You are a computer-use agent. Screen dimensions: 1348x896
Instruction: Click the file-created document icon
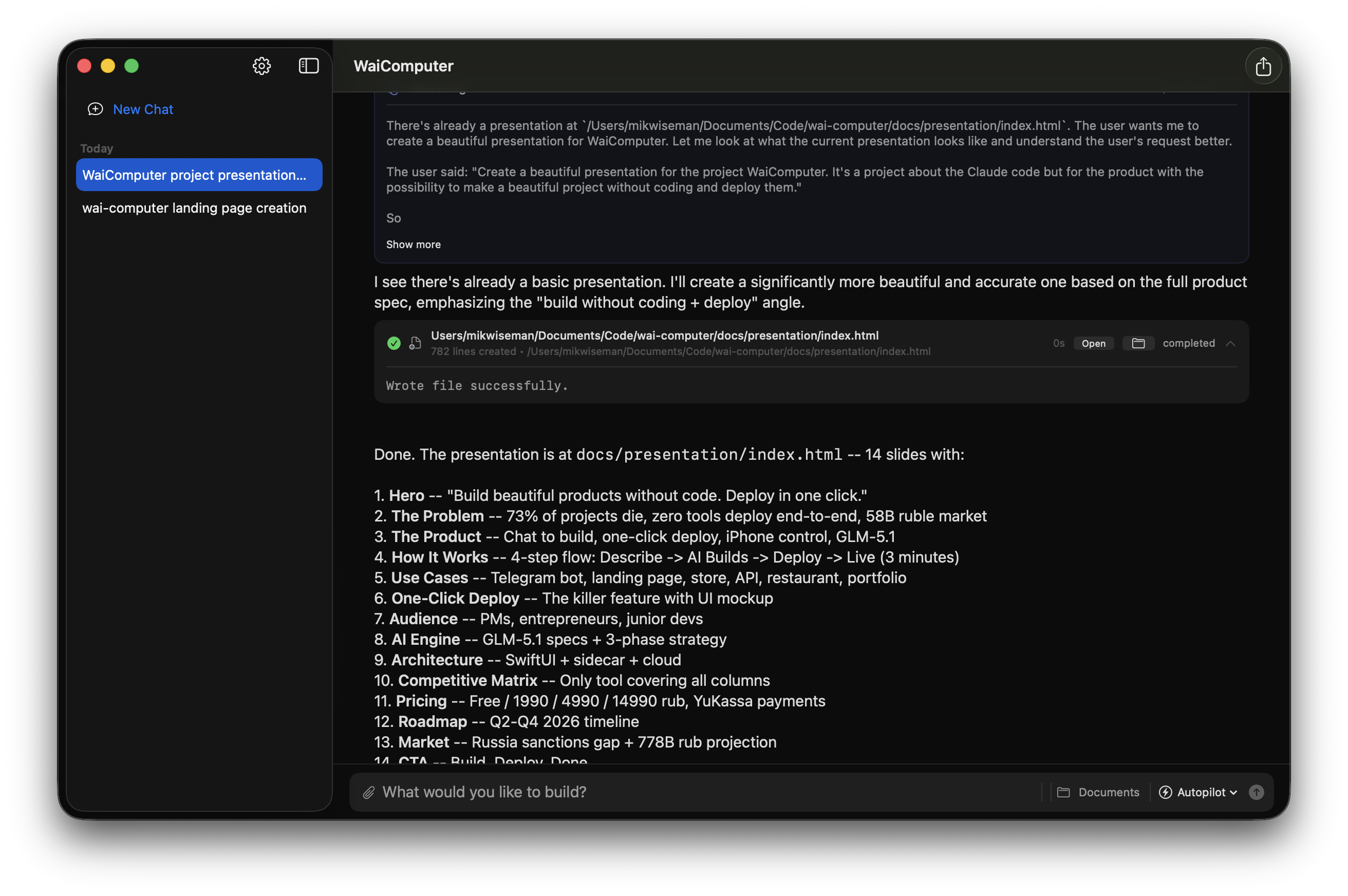pos(416,343)
